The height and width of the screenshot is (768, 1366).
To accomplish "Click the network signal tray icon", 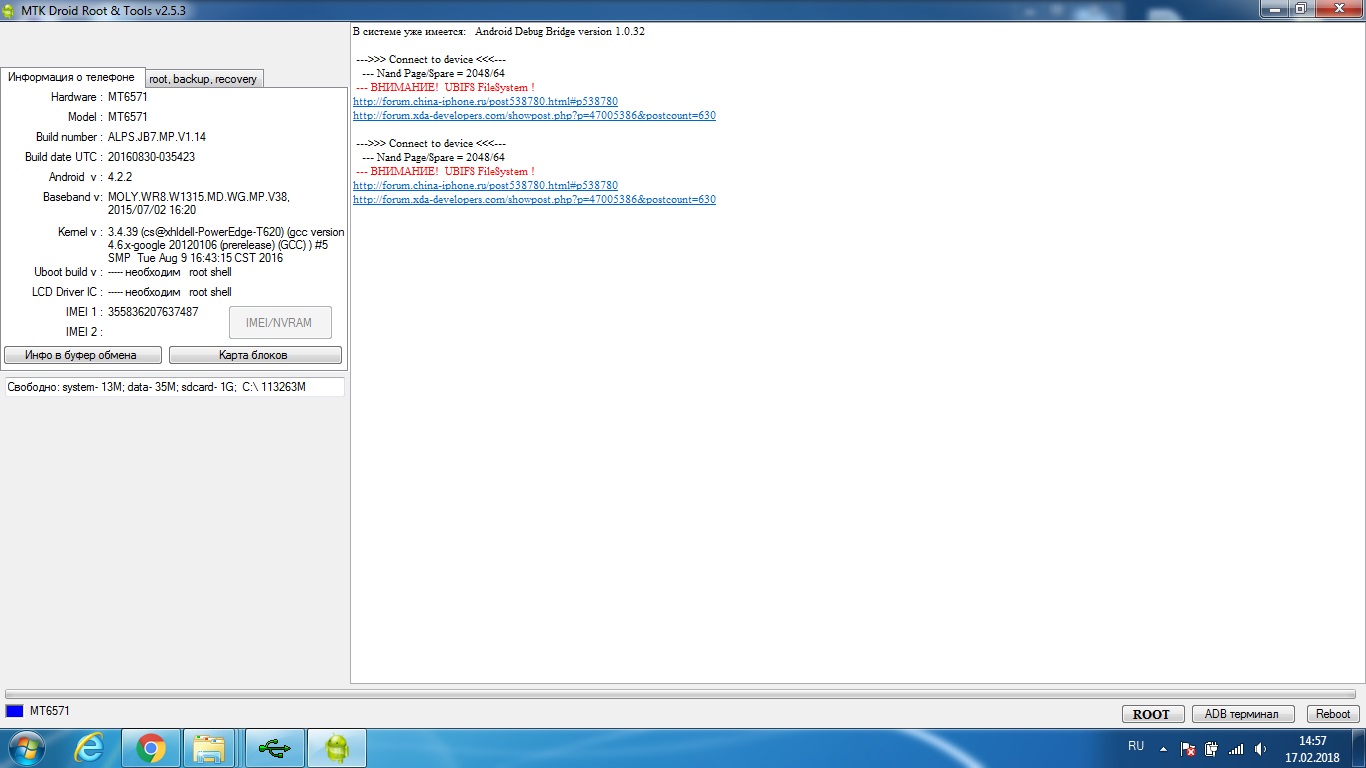I will point(1236,749).
